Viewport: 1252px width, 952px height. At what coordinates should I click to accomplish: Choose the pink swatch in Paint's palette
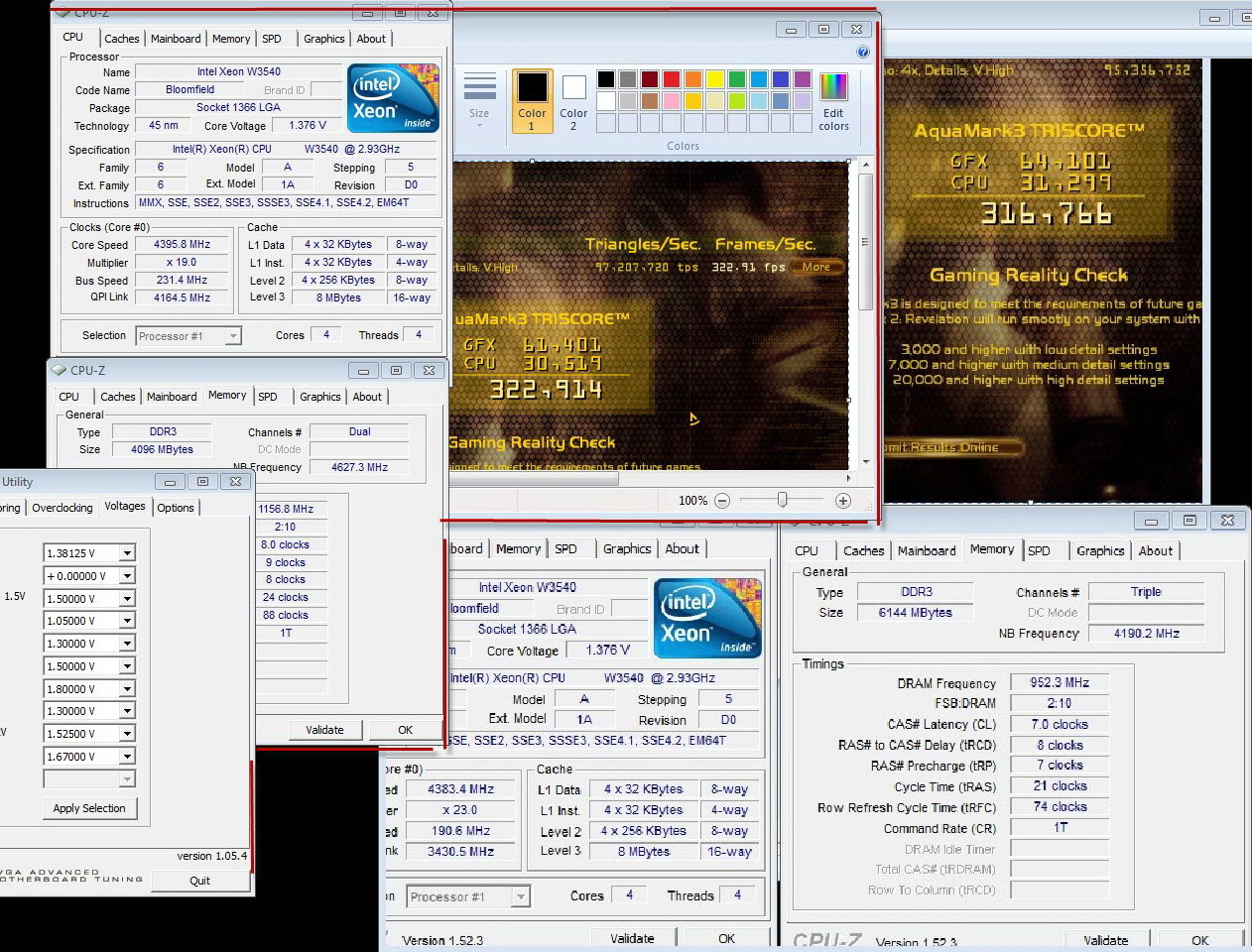coord(672,101)
